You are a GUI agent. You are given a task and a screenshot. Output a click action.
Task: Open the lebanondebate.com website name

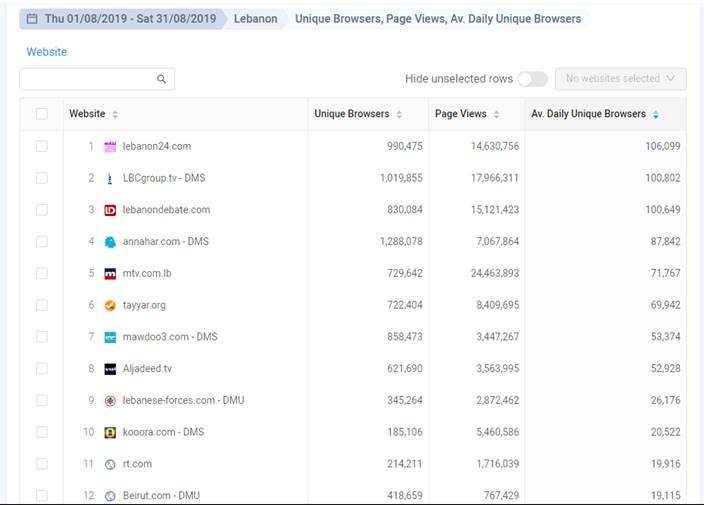(x=167, y=210)
